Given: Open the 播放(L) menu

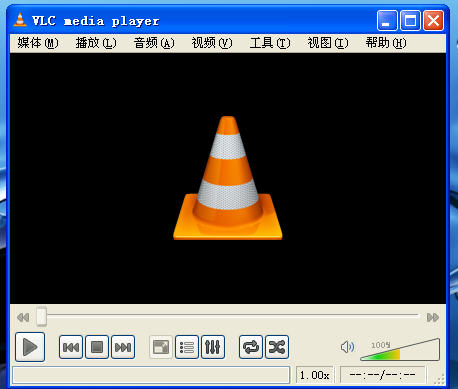Looking at the screenshot, I should click(96, 43).
